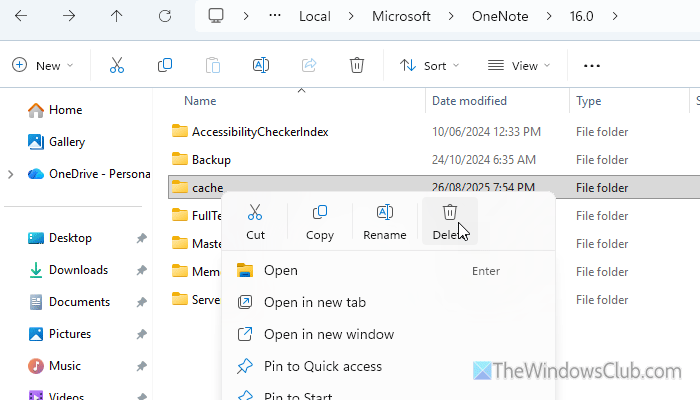Choose Open in new window
700x400 pixels.
pos(388,334)
